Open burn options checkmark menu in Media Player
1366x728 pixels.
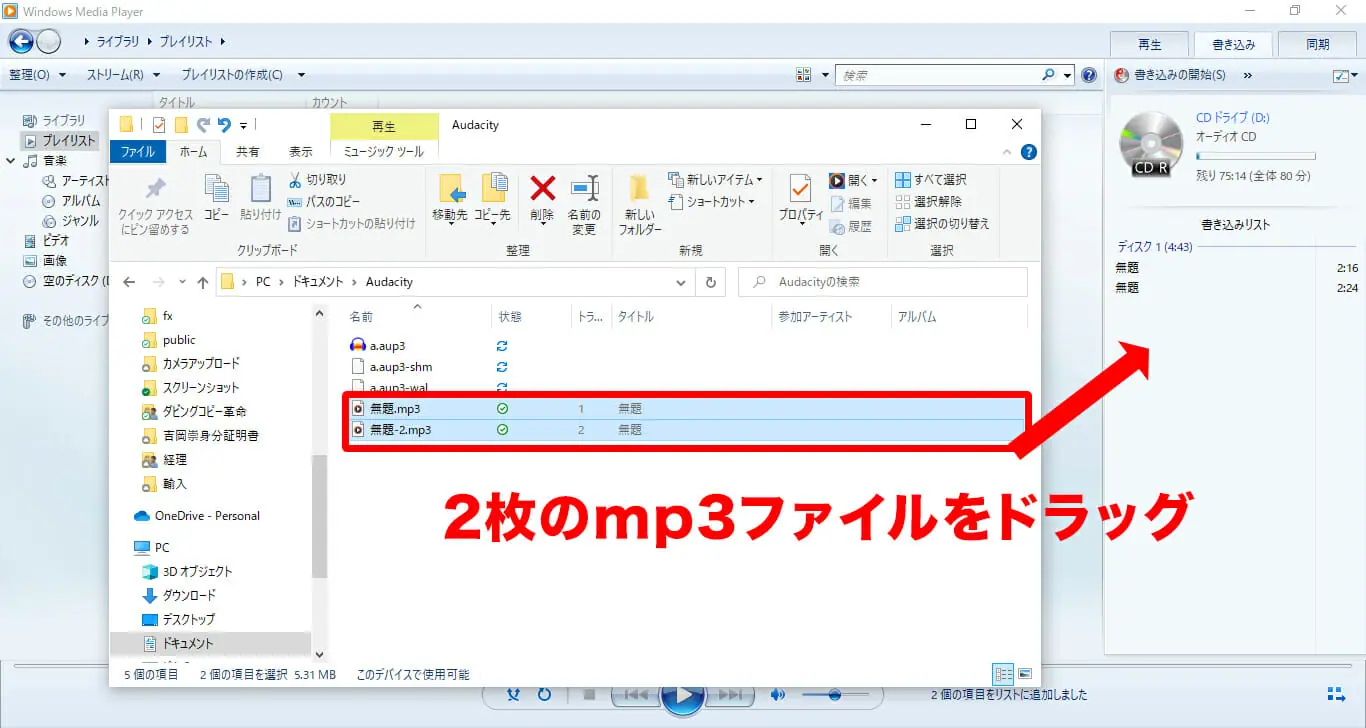point(1343,75)
